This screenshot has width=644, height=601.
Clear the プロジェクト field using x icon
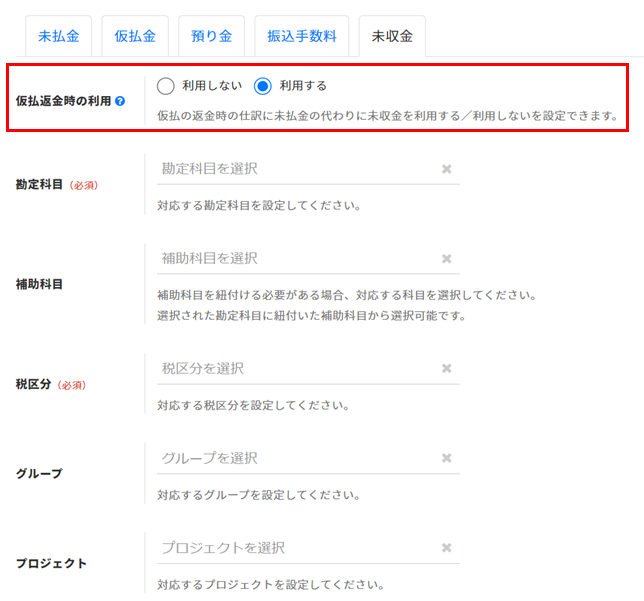[447, 548]
